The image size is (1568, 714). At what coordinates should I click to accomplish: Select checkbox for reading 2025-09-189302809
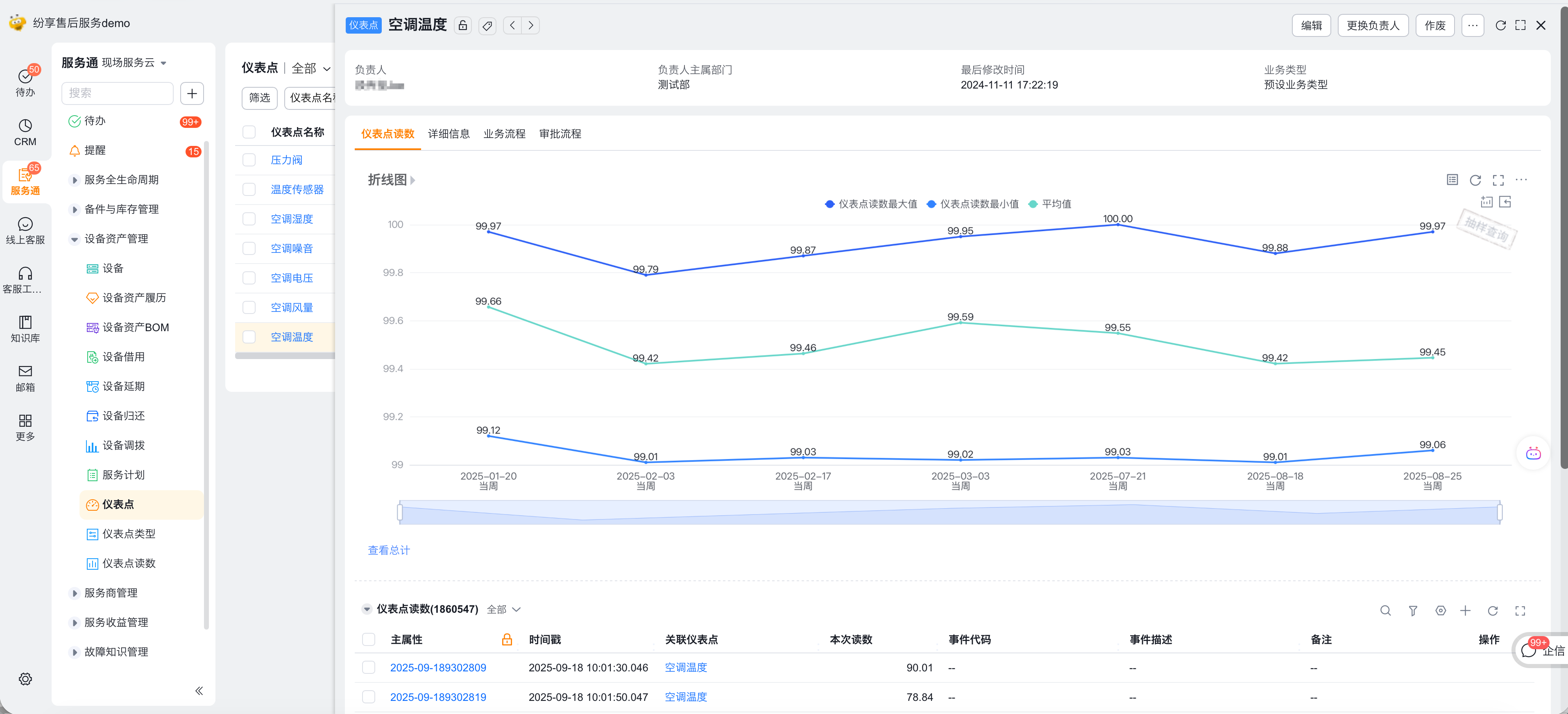pos(369,668)
